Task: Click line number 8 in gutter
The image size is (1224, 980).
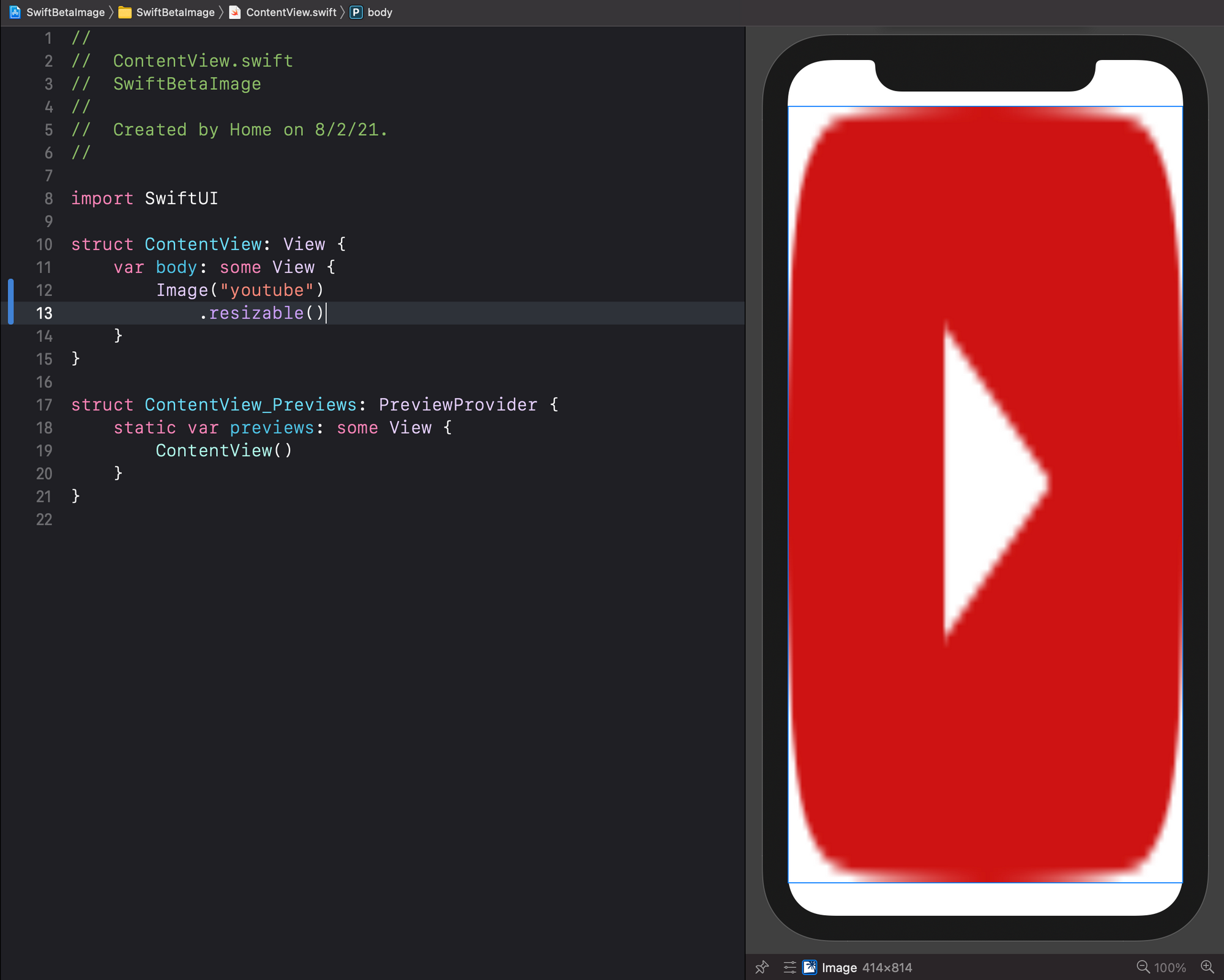Action: [48, 198]
